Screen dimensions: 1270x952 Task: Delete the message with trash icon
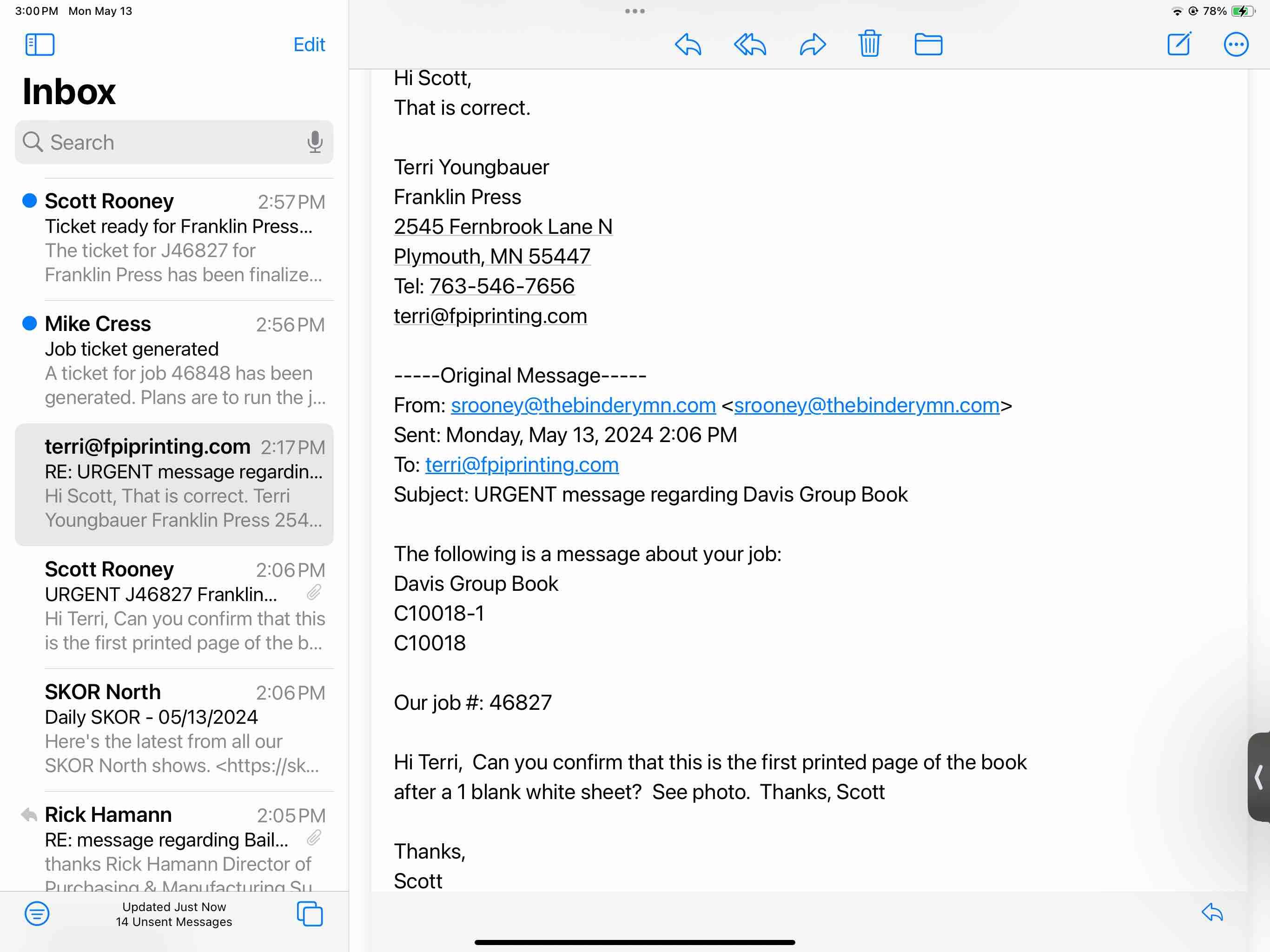(869, 44)
